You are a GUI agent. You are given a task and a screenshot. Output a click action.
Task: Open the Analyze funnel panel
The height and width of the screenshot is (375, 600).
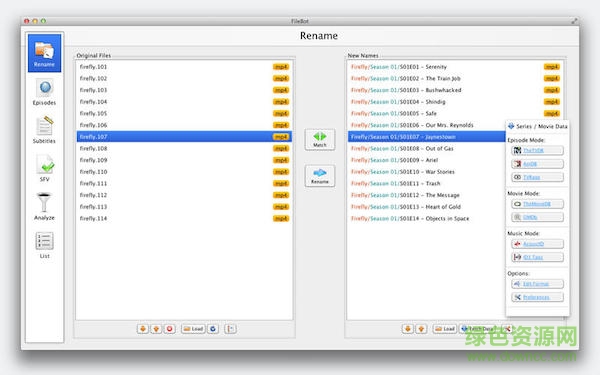point(44,207)
